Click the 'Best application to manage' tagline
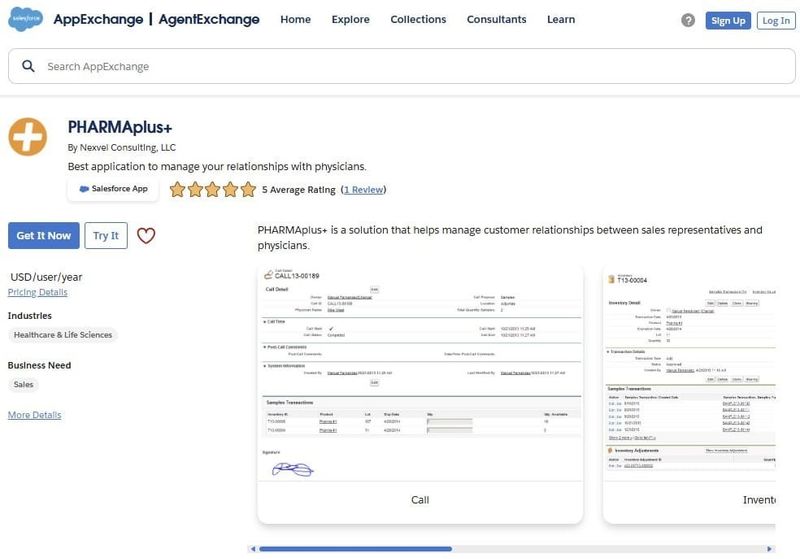The height and width of the screenshot is (559, 800). pyautogui.click(x=217, y=166)
